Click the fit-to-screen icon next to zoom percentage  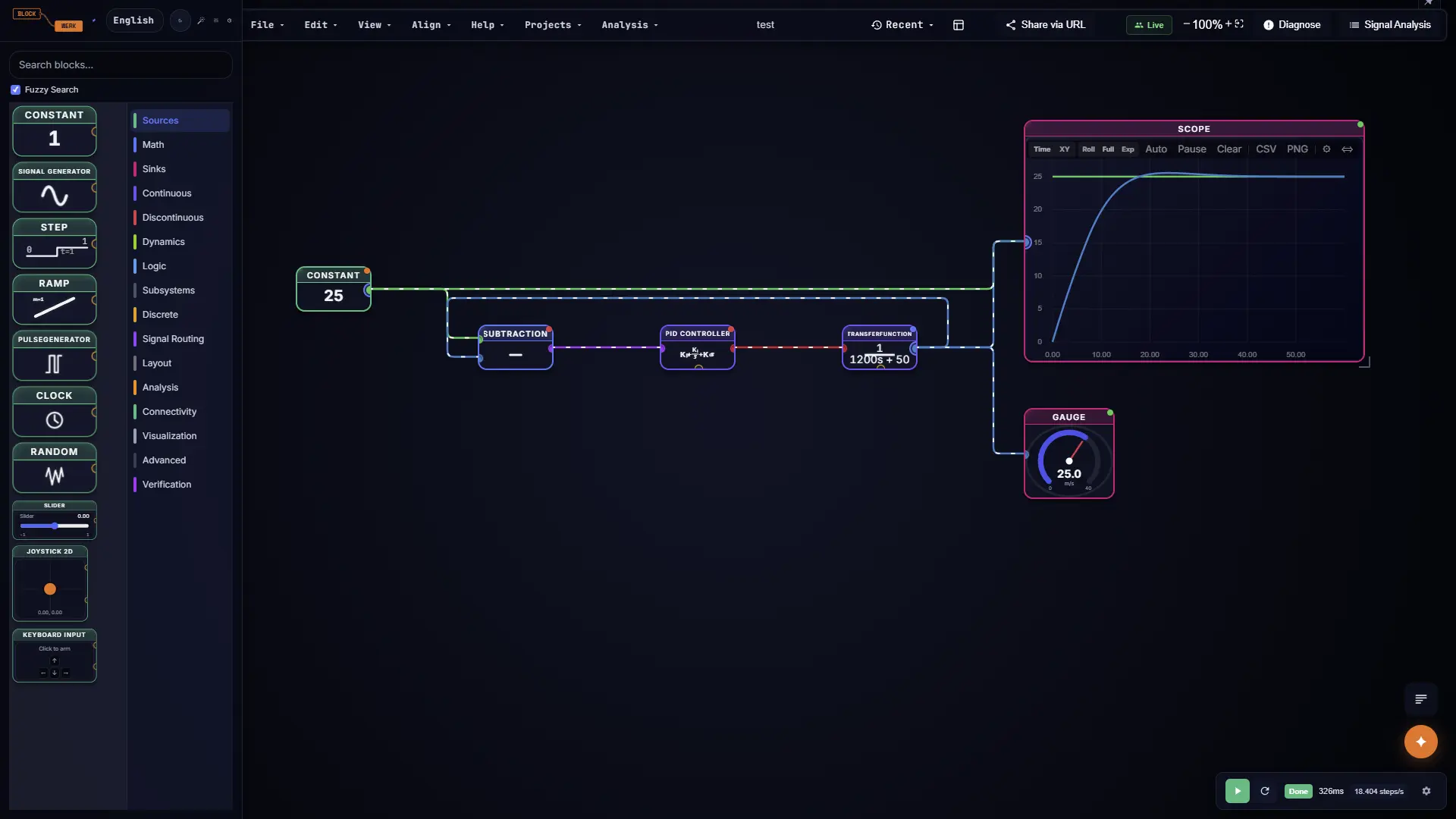[x=1239, y=24]
